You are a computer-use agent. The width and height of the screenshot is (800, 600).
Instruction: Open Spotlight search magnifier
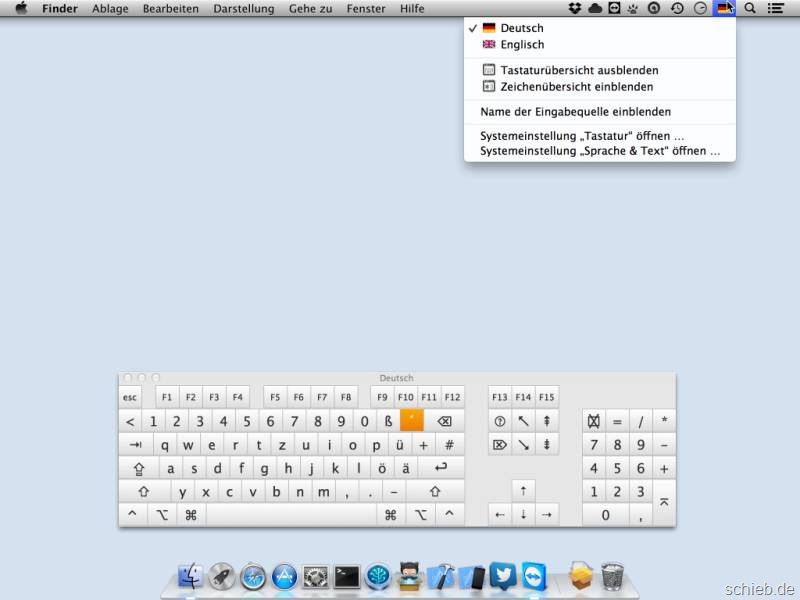click(750, 8)
